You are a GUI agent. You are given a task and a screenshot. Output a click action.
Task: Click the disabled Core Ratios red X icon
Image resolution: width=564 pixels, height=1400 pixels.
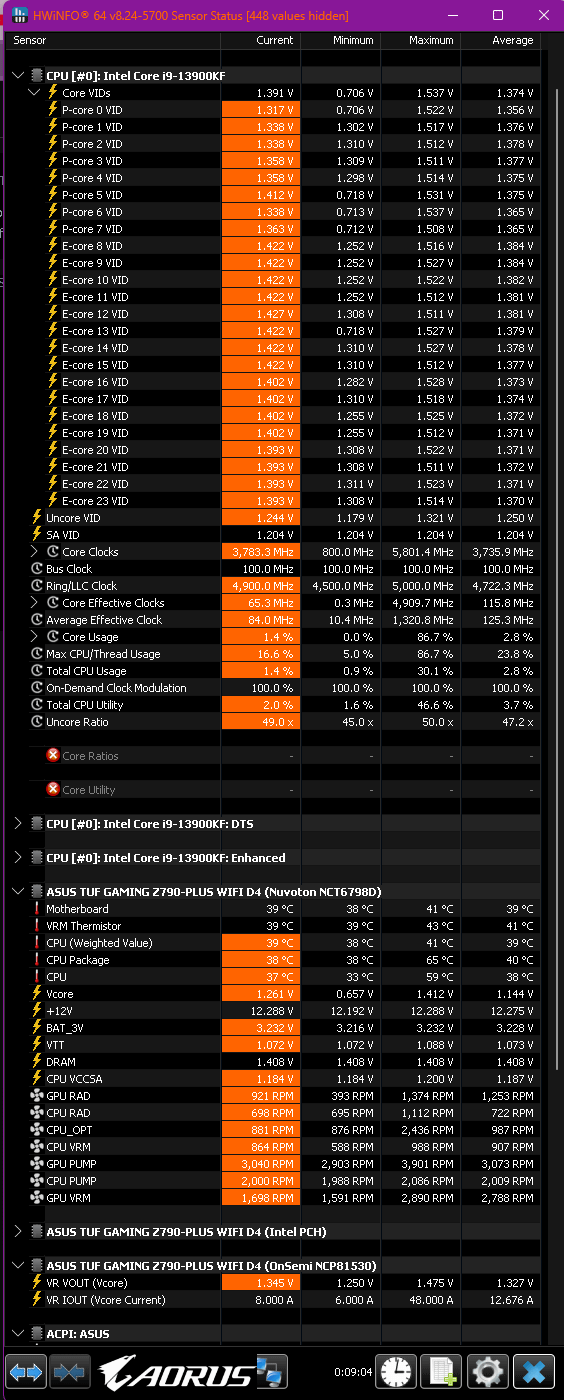(x=53, y=755)
